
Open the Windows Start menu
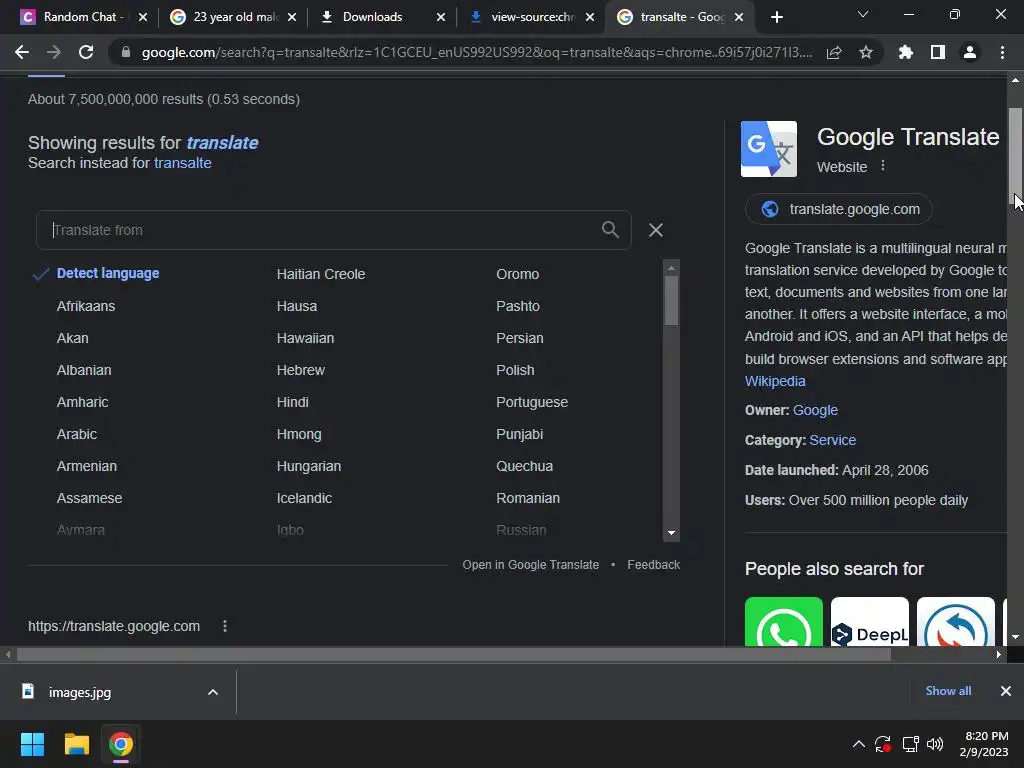[32, 744]
